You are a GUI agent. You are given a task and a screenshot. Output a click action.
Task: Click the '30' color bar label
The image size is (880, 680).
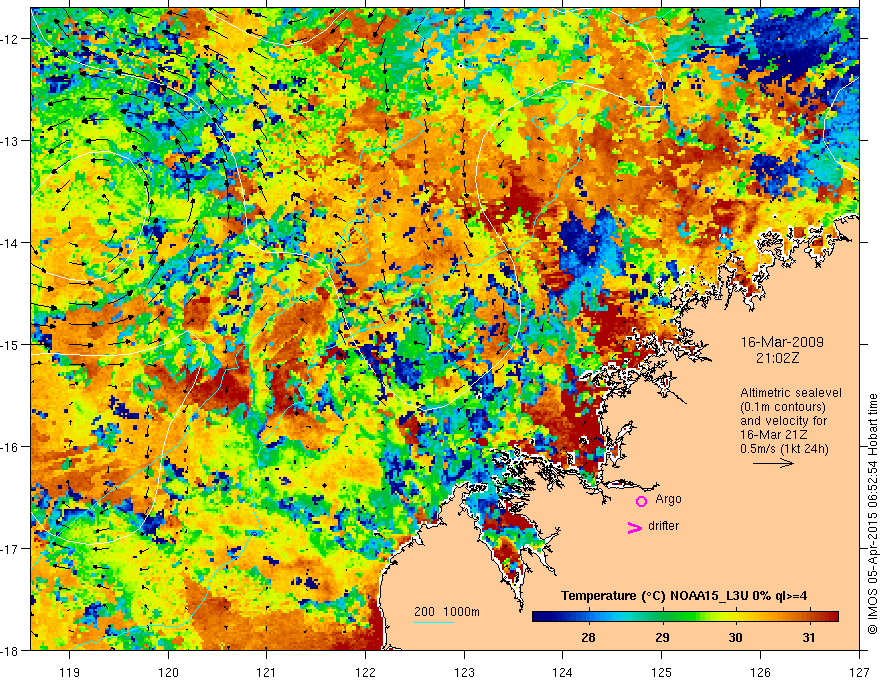735,637
